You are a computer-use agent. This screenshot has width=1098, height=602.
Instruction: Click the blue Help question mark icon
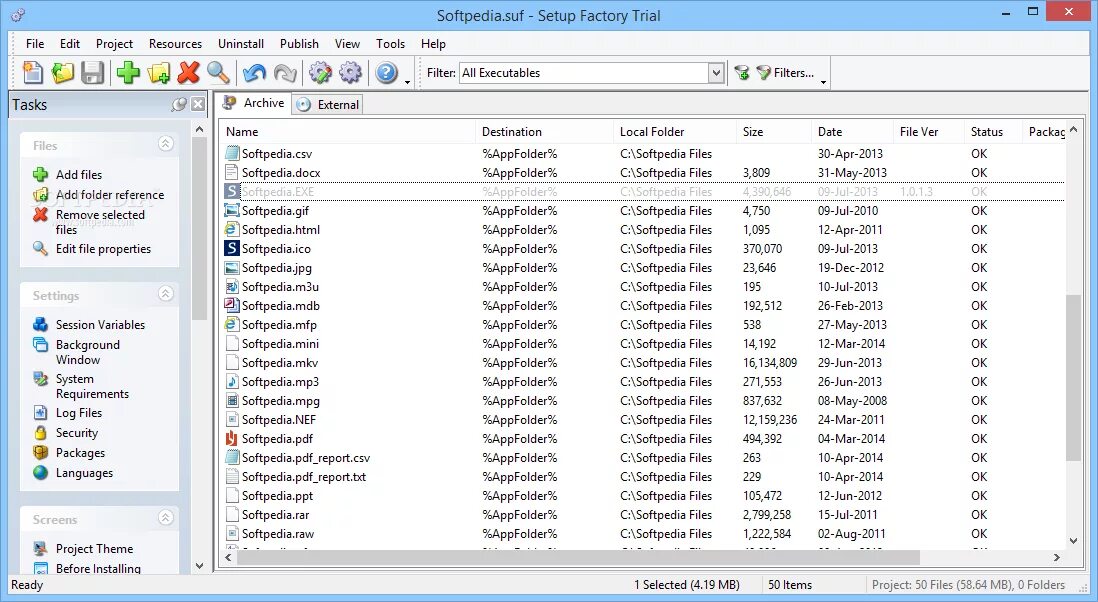click(387, 73)
